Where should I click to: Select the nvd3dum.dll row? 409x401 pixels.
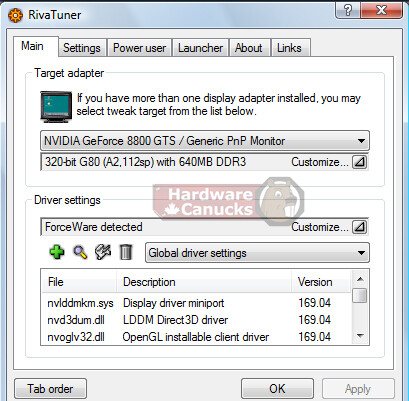click(197, 320)
